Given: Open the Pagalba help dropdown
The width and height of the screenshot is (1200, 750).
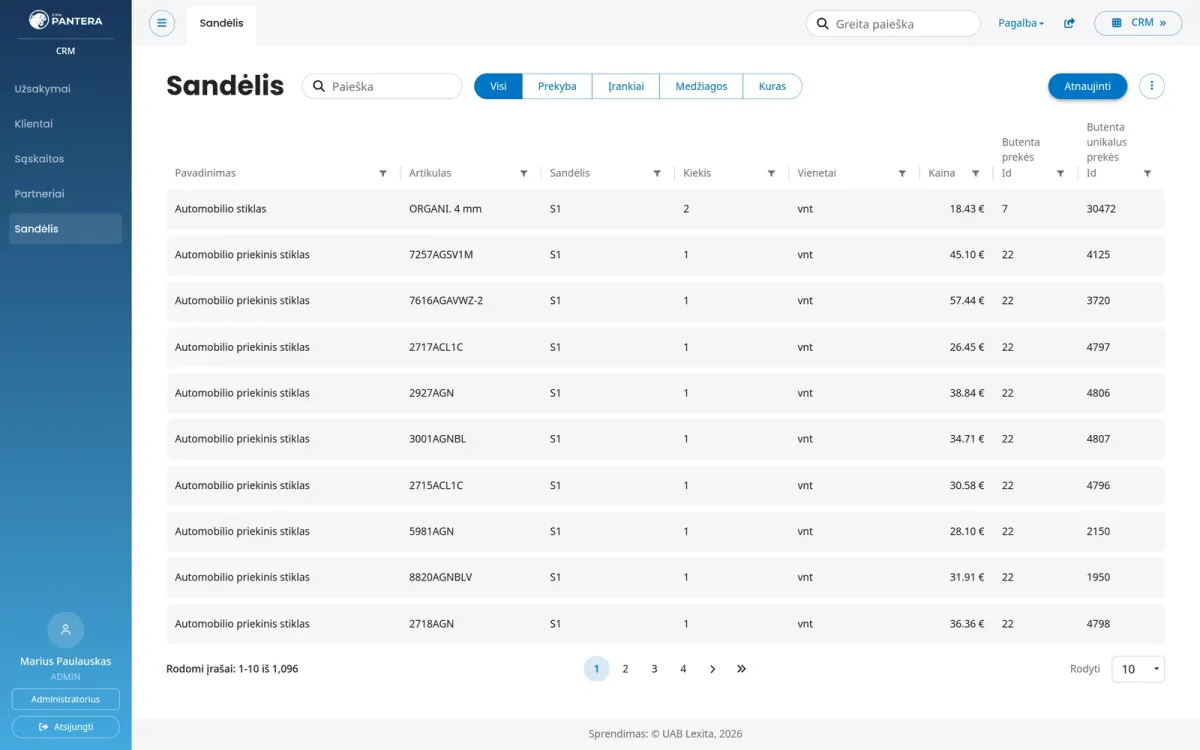Looking at the screenshot, I should pyautogui.click(x=1021, y=23).
